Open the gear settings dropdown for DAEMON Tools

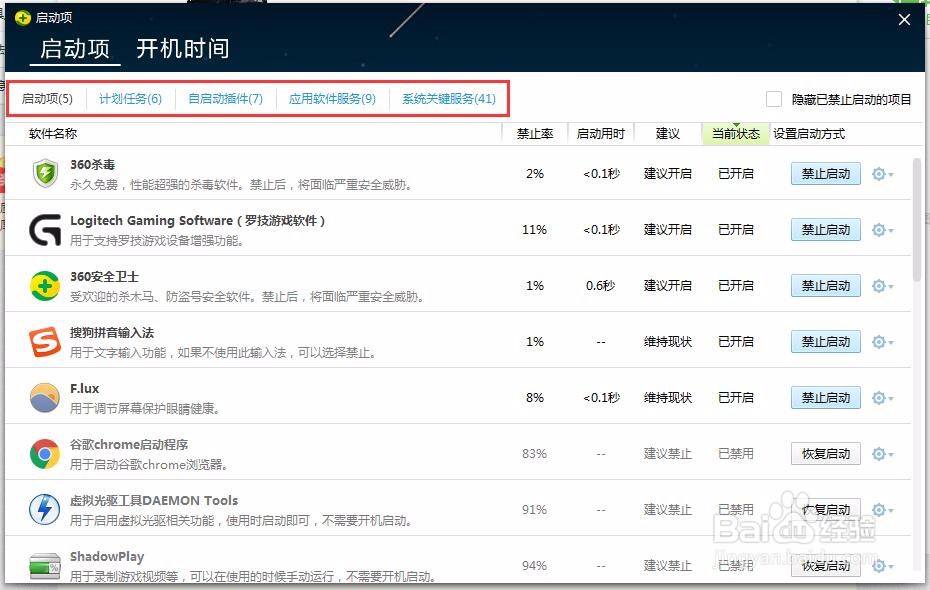[x=883, y=509]
